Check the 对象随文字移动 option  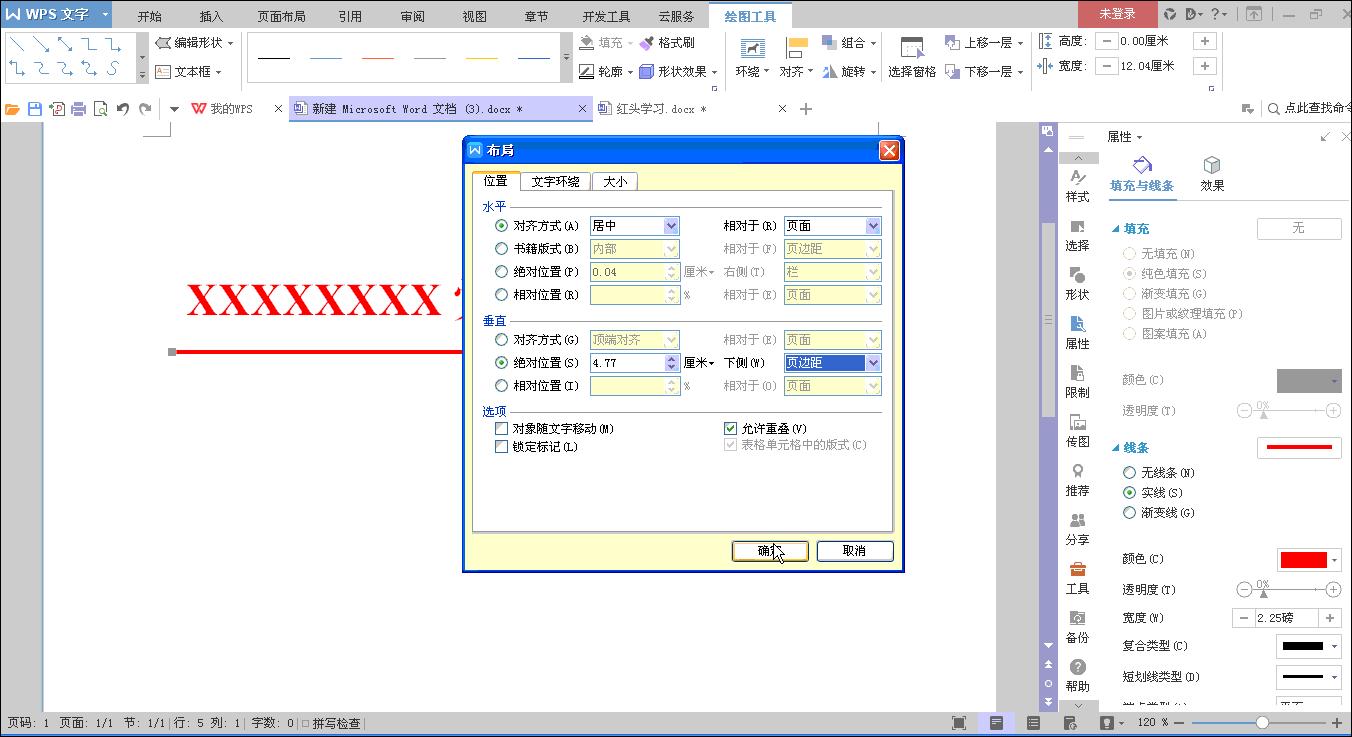502,428
